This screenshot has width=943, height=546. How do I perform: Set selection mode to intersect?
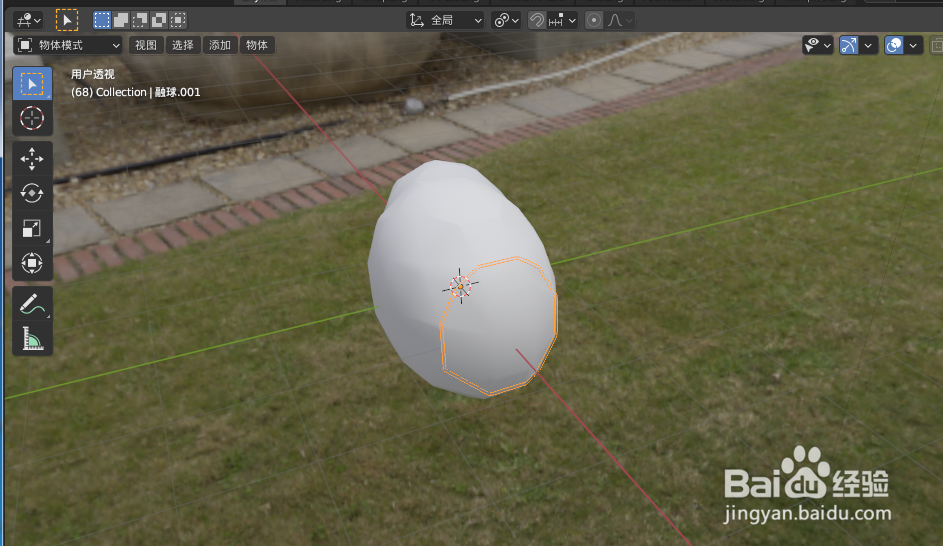pyautogui.click(x=179, y=20)
